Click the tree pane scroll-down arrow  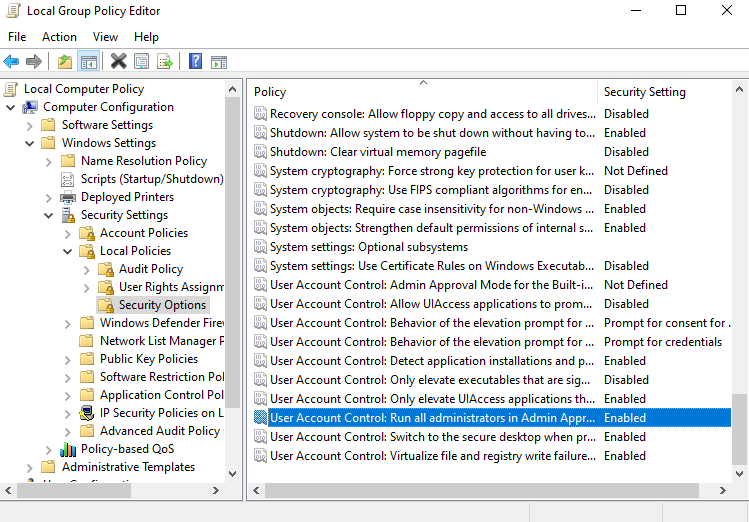tap(233, 474)
